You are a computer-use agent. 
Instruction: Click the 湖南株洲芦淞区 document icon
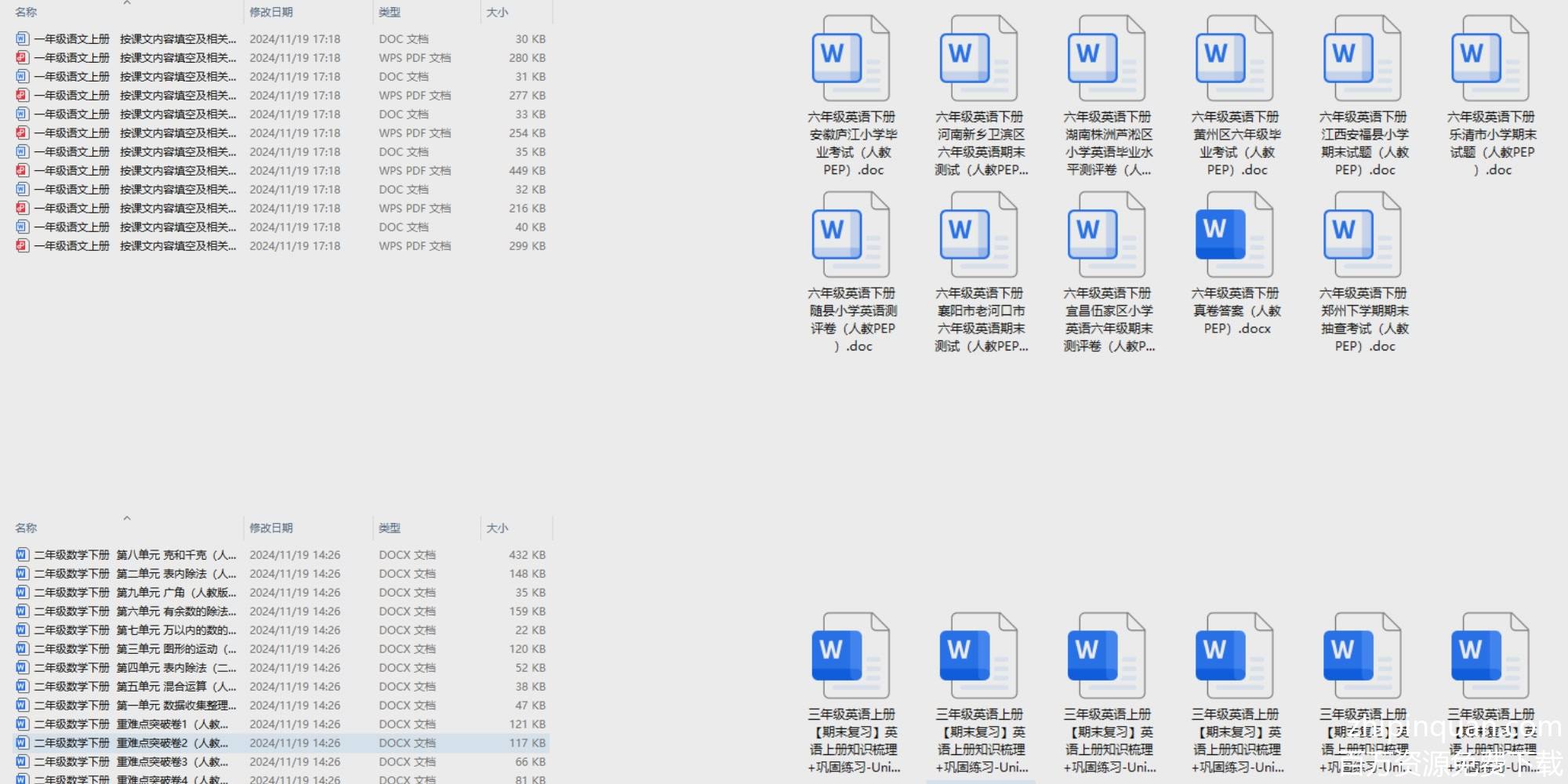1106,60
